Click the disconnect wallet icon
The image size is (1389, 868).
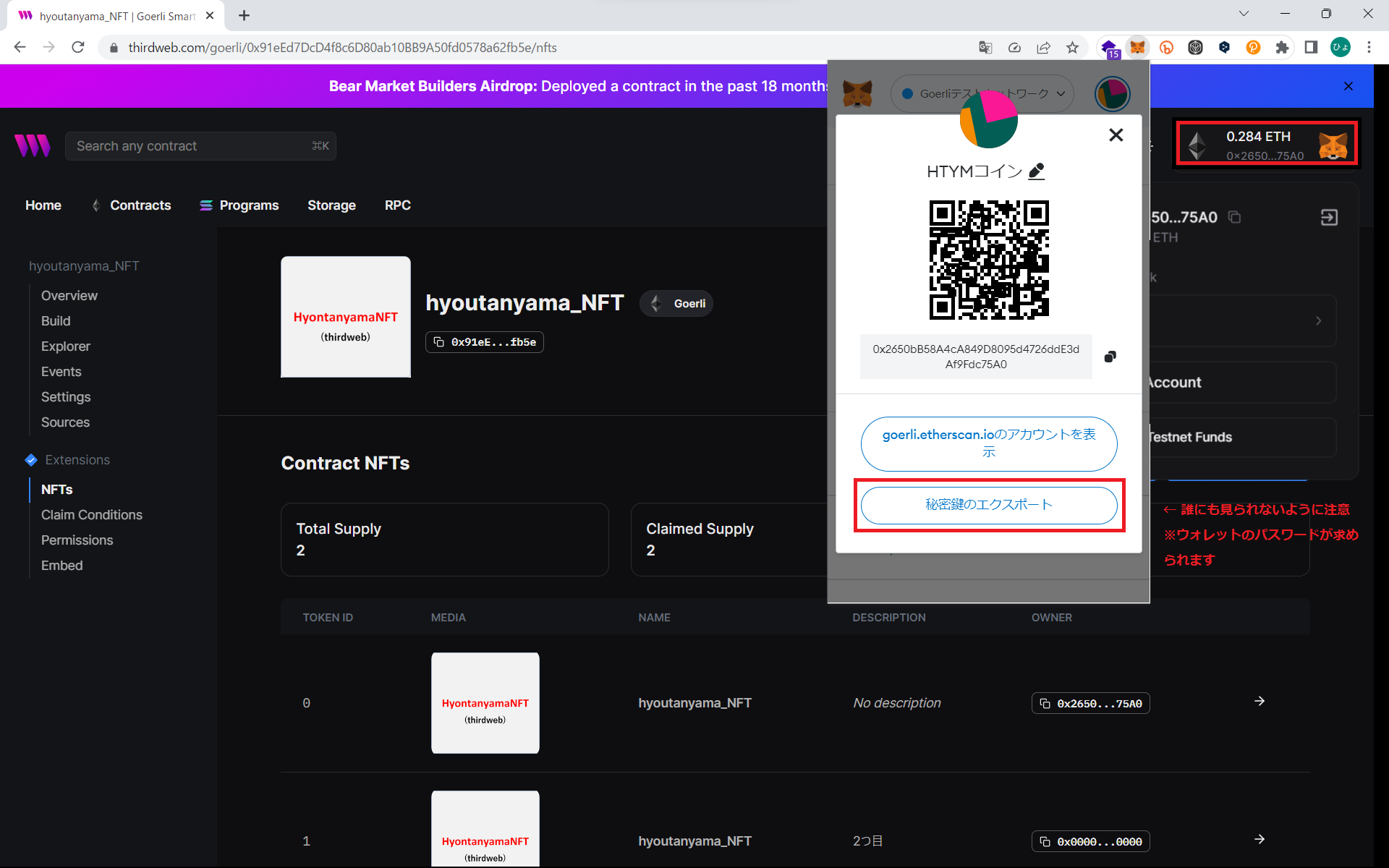[1329, 217]
